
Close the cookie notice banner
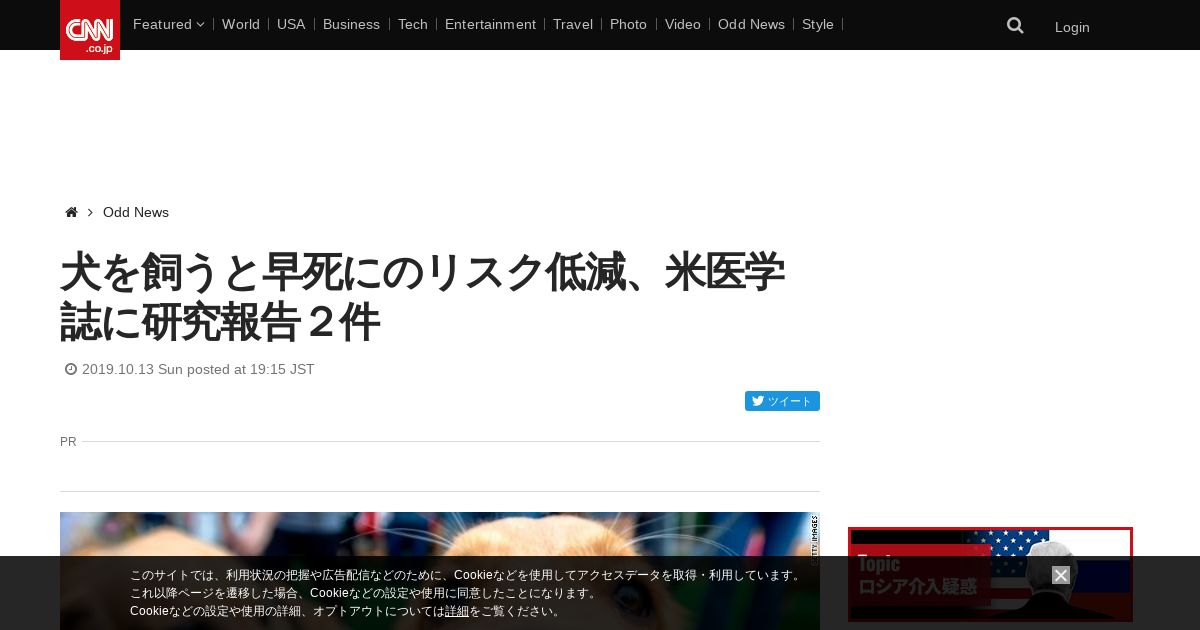1061,575
